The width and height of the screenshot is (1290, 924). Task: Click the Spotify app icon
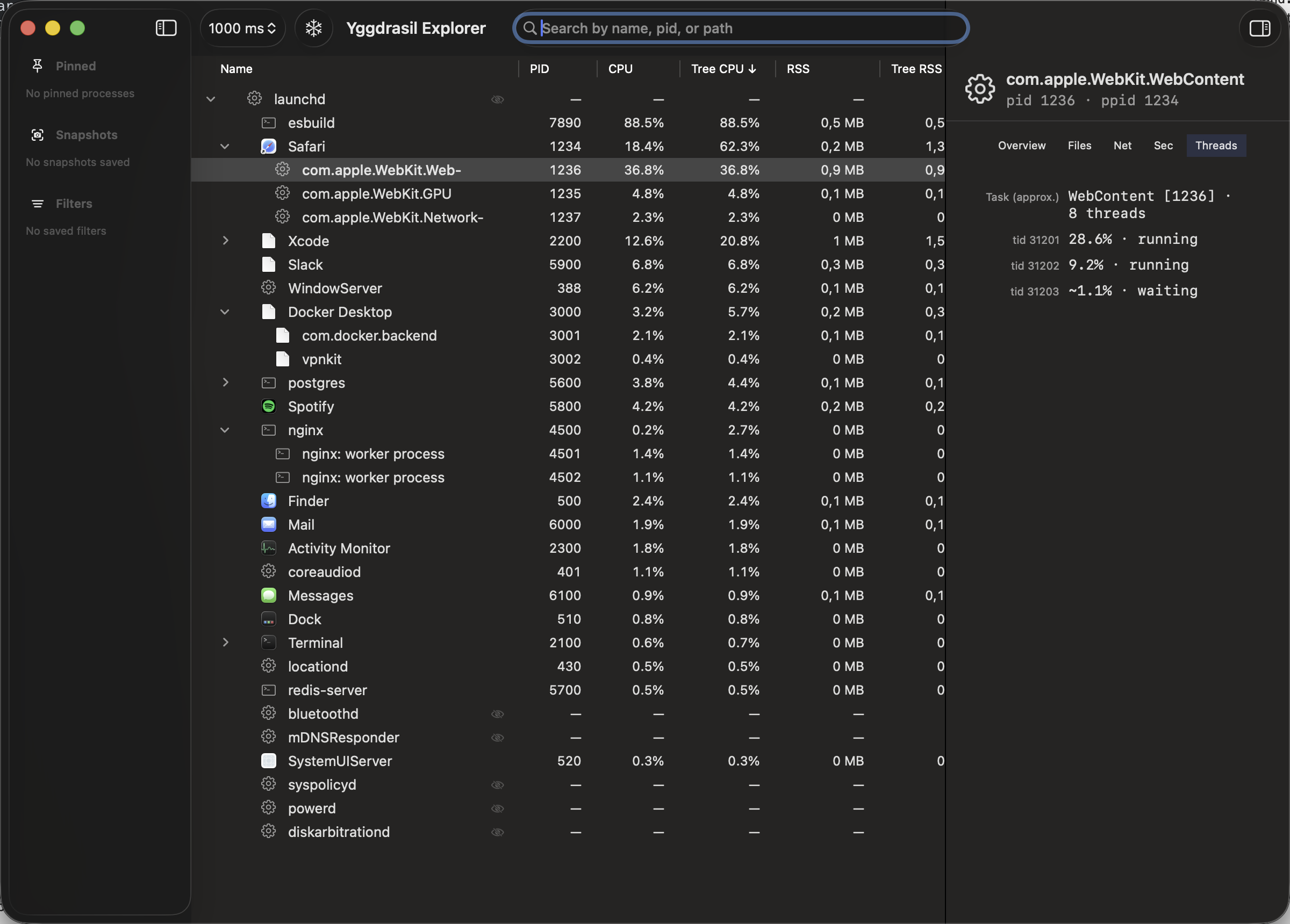point(268,406)
